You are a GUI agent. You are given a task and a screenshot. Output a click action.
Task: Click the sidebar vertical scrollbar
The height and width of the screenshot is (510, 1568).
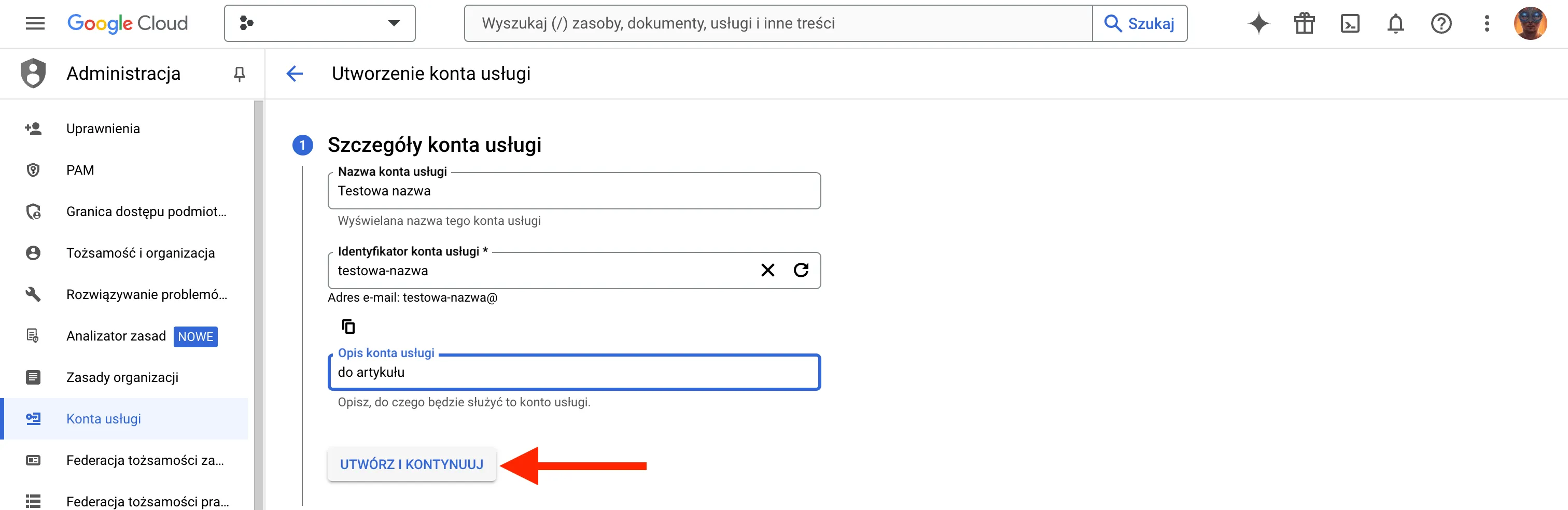[259, 304]
